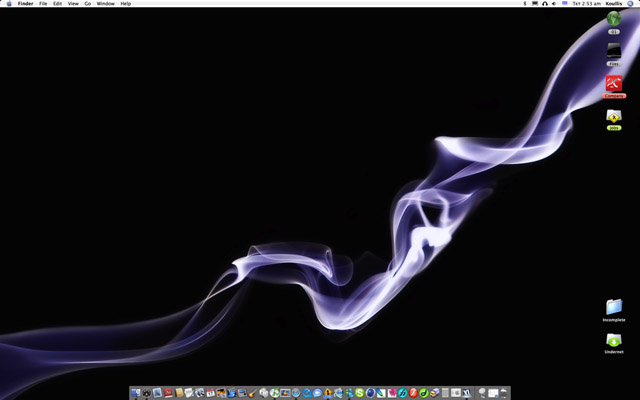
Task: Open the Koullis user switching menu
Action: (x=614, y=3)
